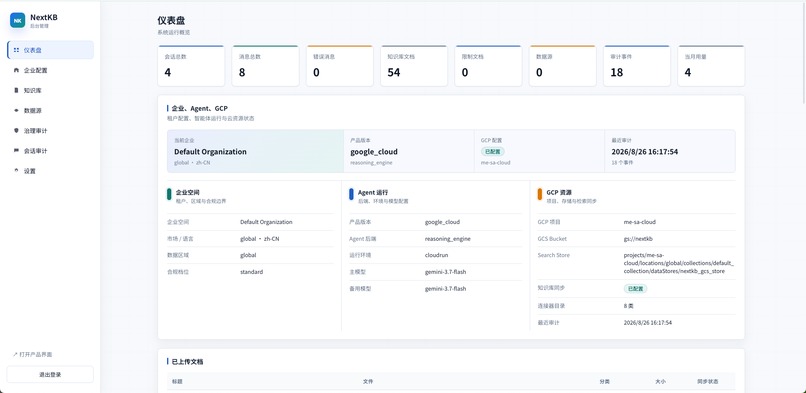Click the 退出登录 button
The image size is (806, 393).
point(50,375)
